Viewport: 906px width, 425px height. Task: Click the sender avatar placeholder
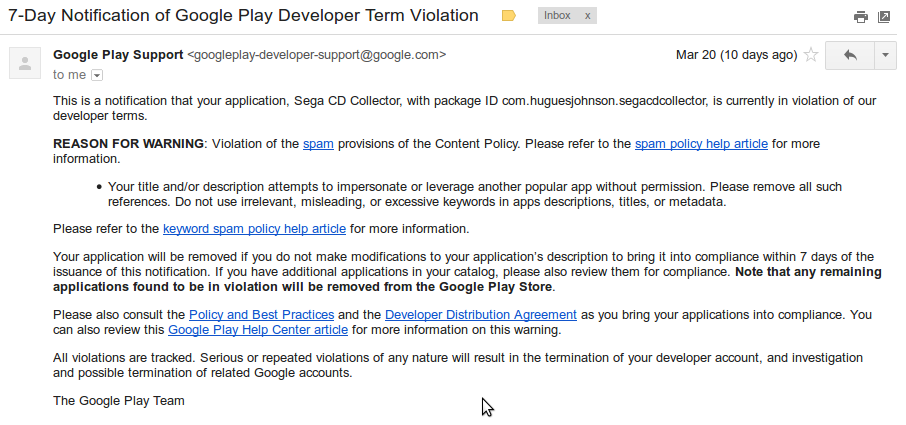[x=25, y=63]
